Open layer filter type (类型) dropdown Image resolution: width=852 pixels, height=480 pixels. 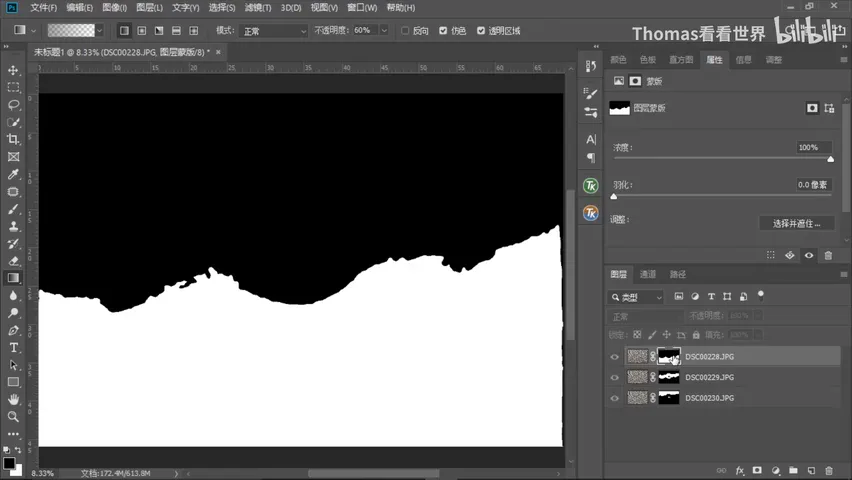coord(636,297)
